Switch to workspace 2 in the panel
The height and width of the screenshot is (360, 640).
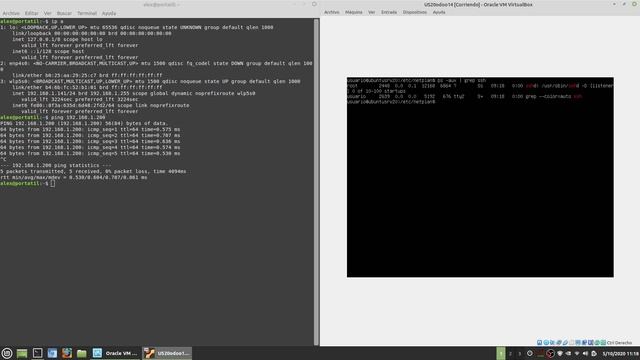pyautogui.click(x=510, y=353)
